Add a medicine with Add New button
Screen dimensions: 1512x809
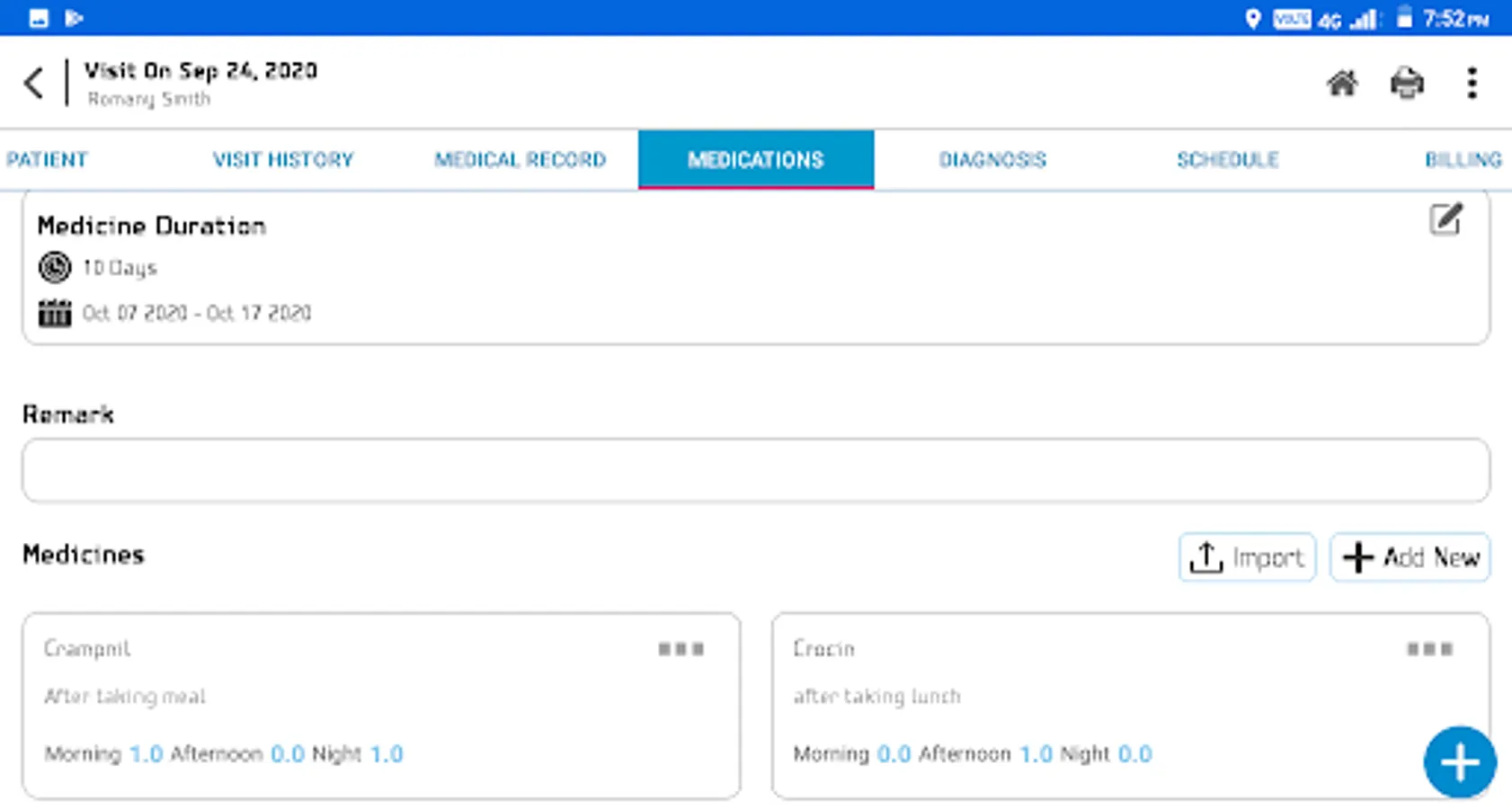(1410, 557)
